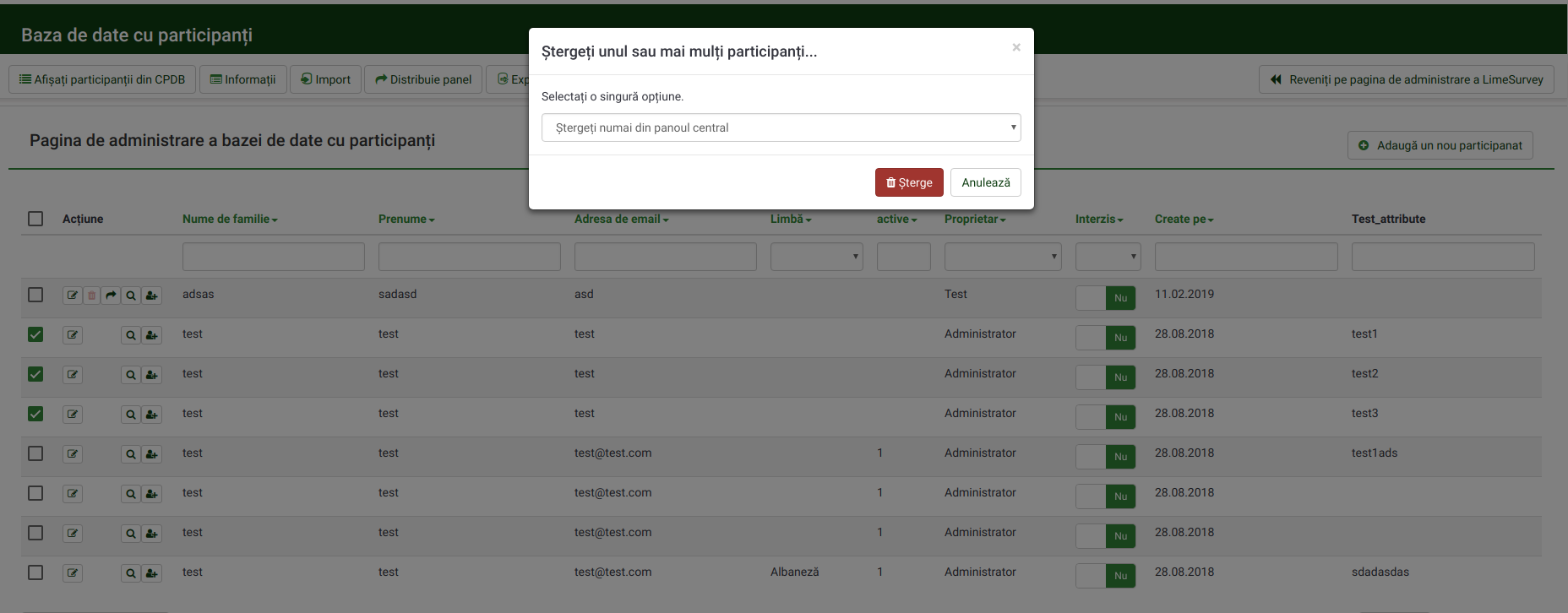The width and height of the screenshot is (1568, 613).
Task: Return to LimeSurvey administration page
Action: [1407, 79]
